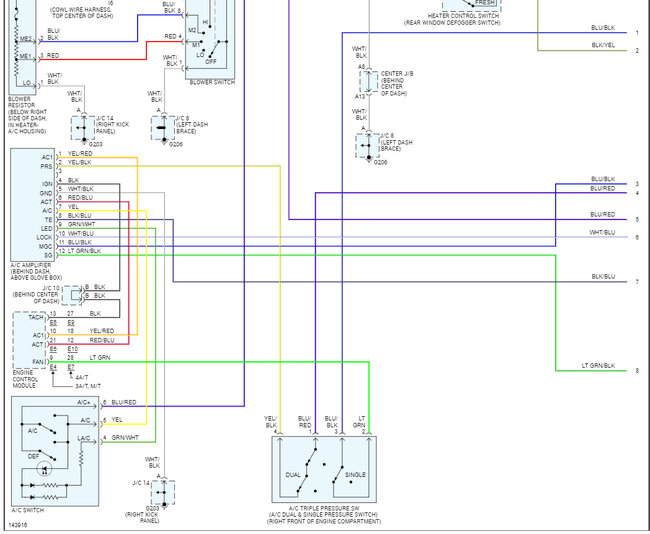
Task: Select the ENGINE CONTROL MODULE label
Action: [25, 379]
